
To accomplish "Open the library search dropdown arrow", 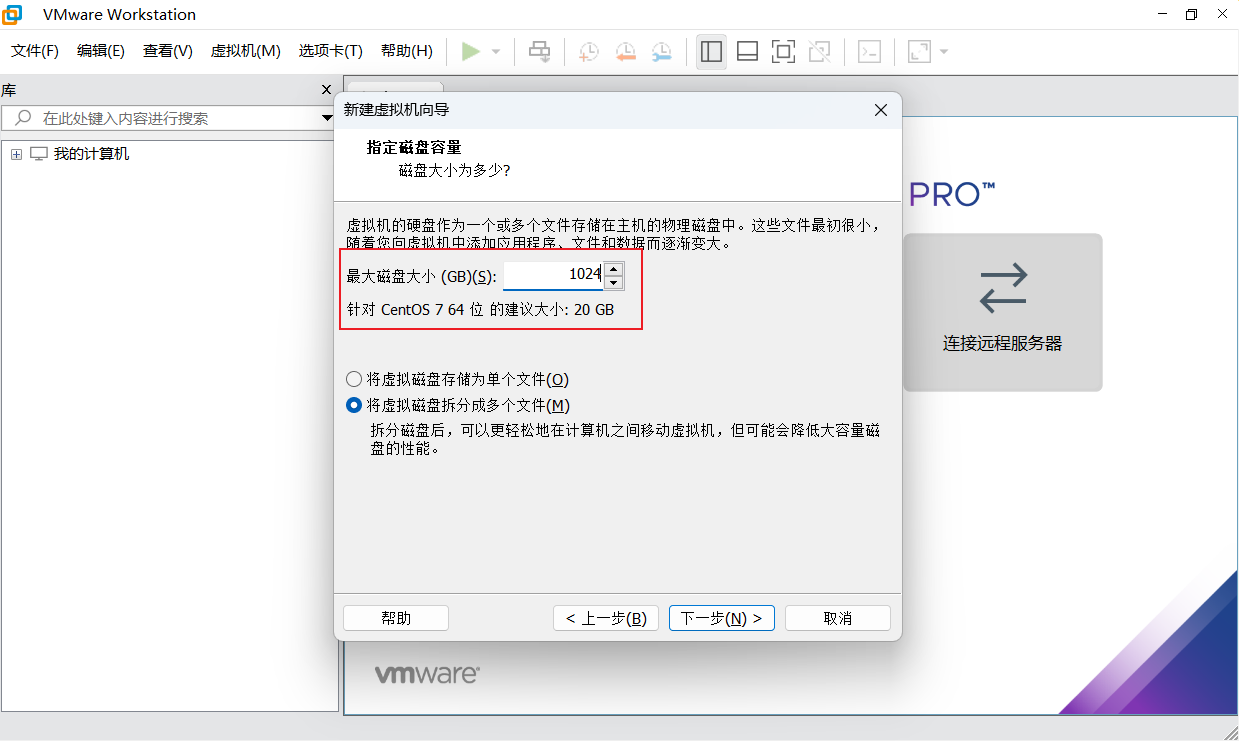I will (326, 118).
